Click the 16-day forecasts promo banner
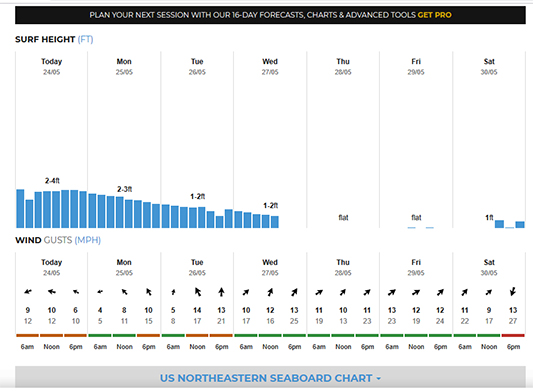The height and width of the screenshot is (392, 533). (x=270, y=15)
